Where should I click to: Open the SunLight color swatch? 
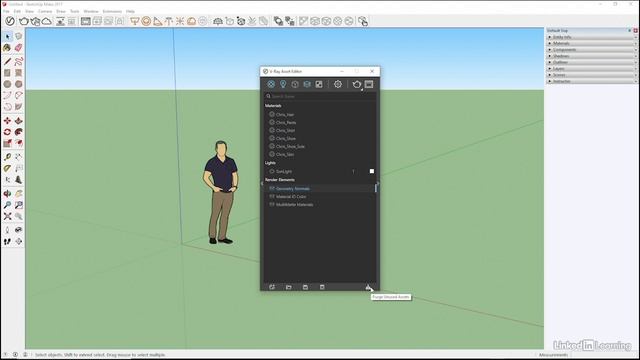372,171
